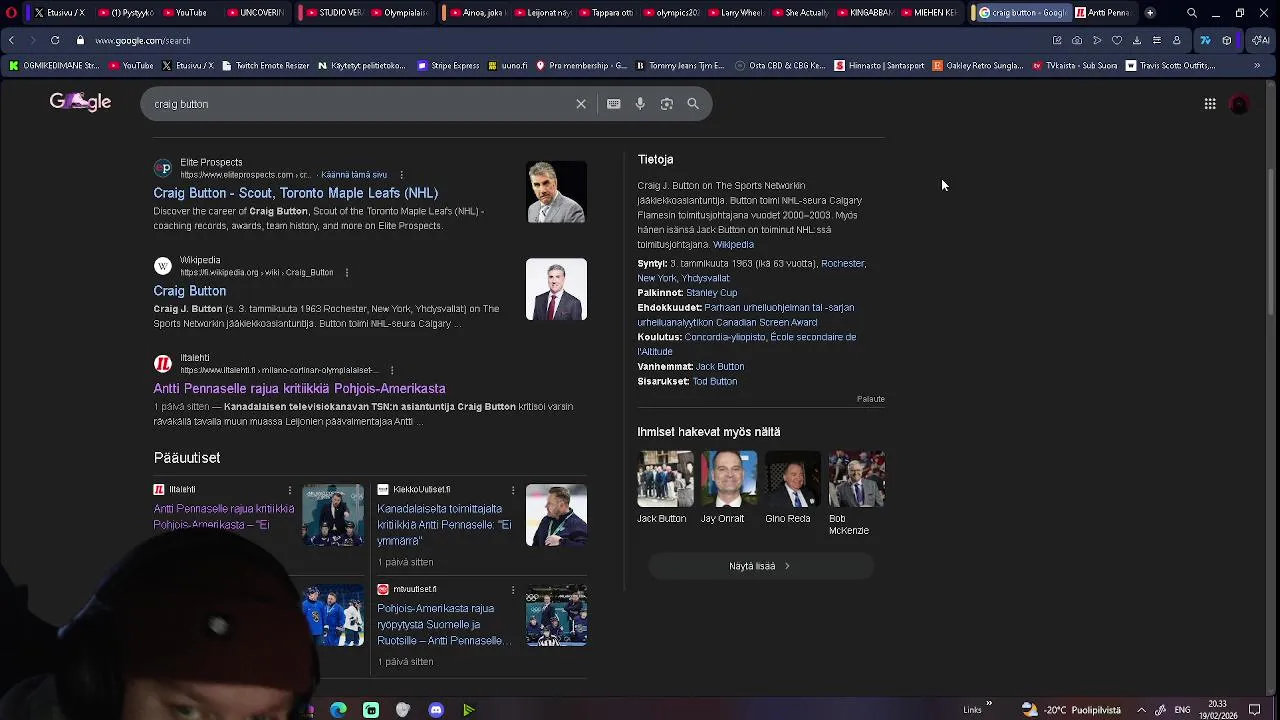The height and width of the screenshot is (720, 1280).
Task: Open the site security lock icon
Action: click(80, 40)
